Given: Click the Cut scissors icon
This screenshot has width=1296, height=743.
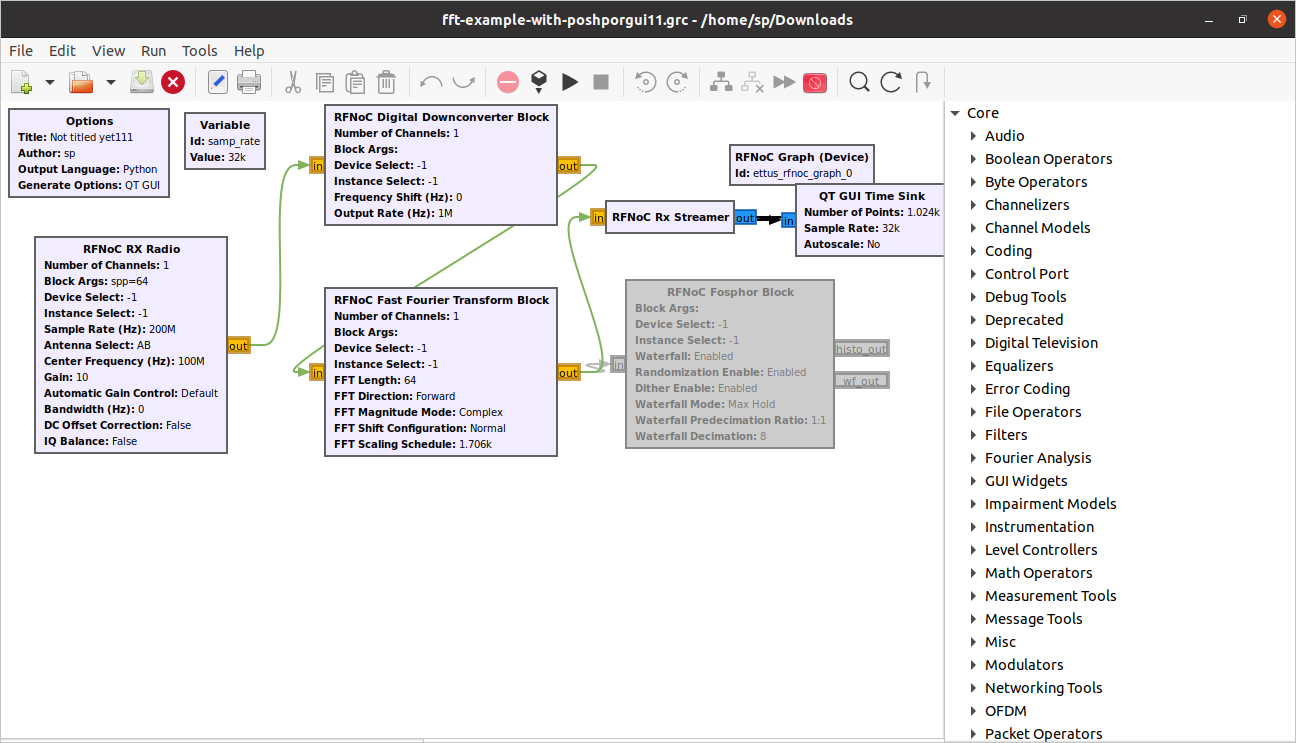Looking at the screenshot, I should coord(293,82).
